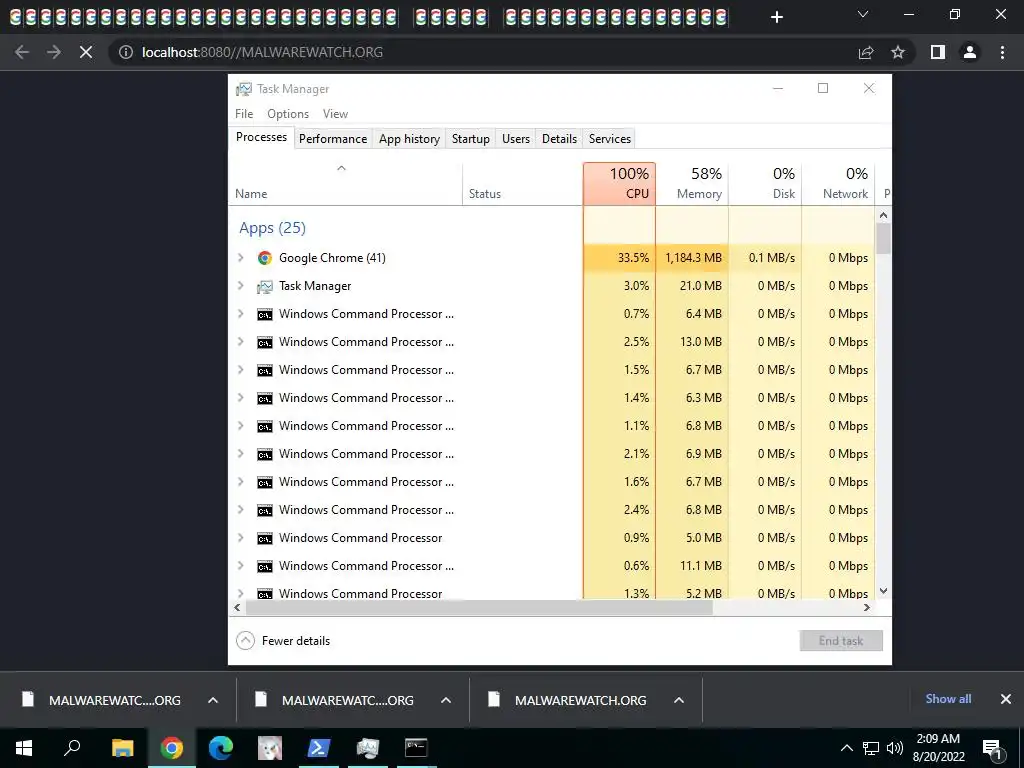Click the Task Manager title bar icon
Screen dimensions: 1024x768
click(244, 89)
